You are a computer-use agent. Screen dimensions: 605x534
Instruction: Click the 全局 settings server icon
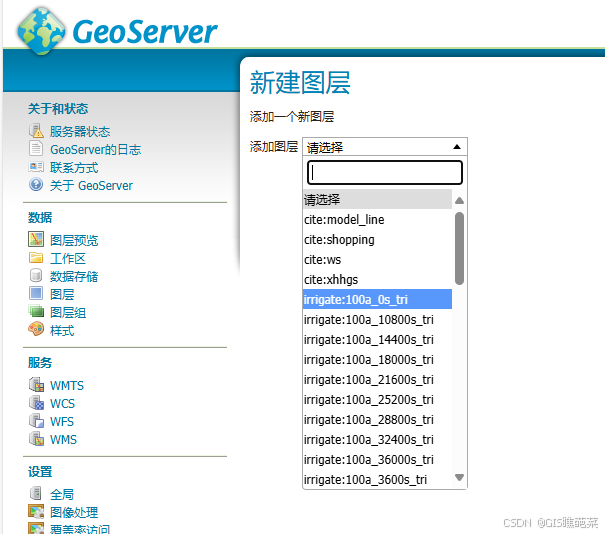[x=36, y=493]
